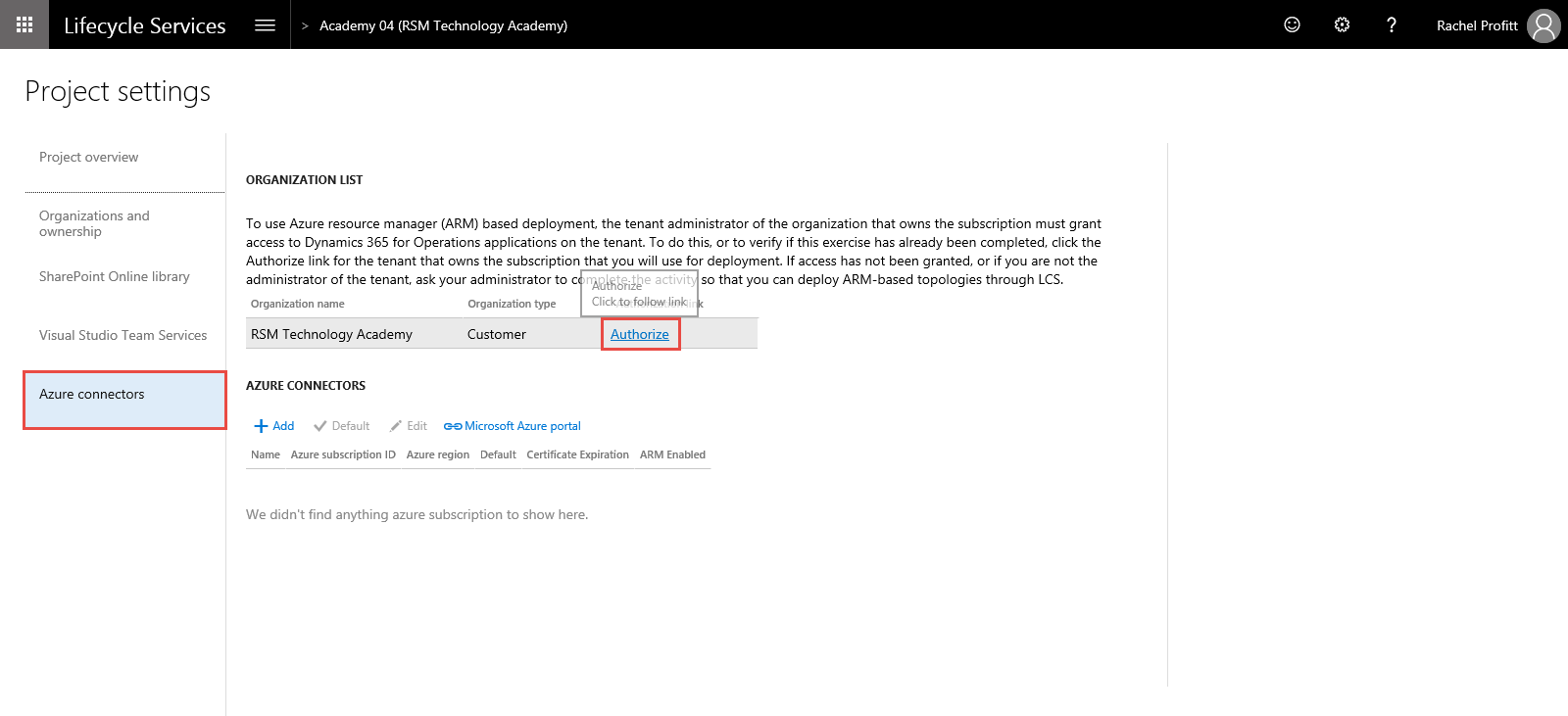Click the Certificate Expiration column header
Image resolution: width=1568 pixels, height=716 pixels.
click(578, 454)
